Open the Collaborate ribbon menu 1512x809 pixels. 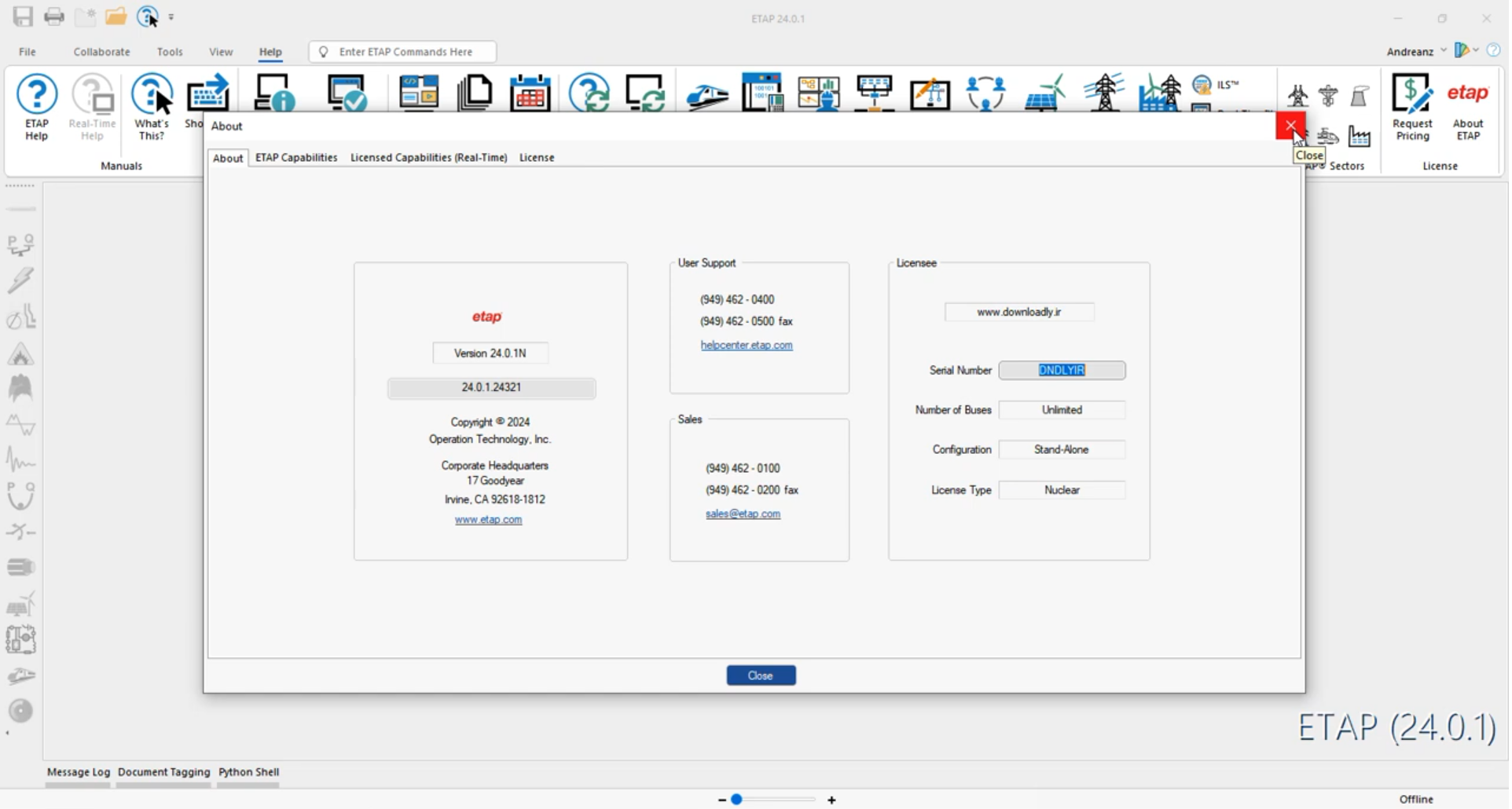click(102, 52)
